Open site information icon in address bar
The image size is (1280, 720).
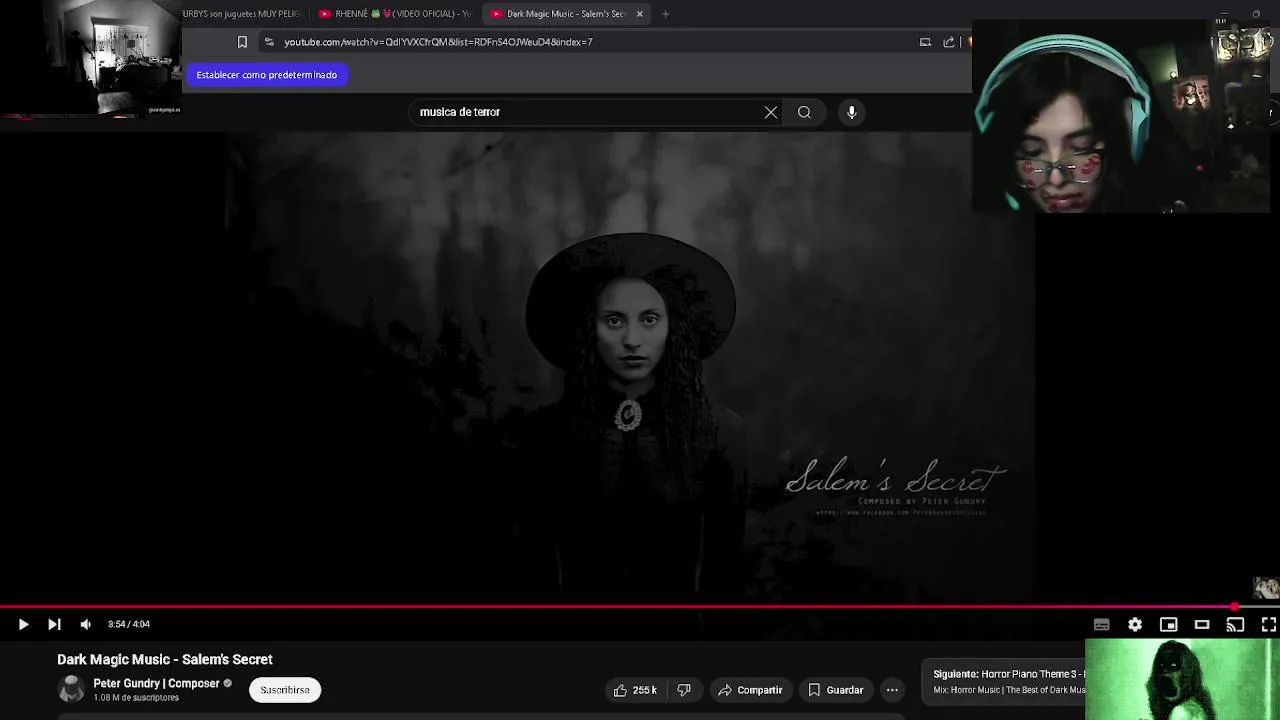coord(269,42)
